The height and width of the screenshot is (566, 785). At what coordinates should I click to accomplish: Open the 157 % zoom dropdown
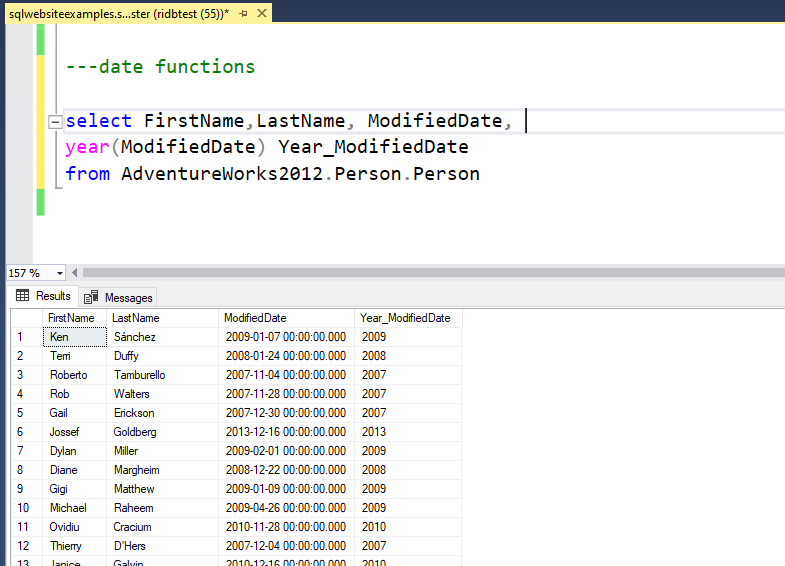pos(60,273)
